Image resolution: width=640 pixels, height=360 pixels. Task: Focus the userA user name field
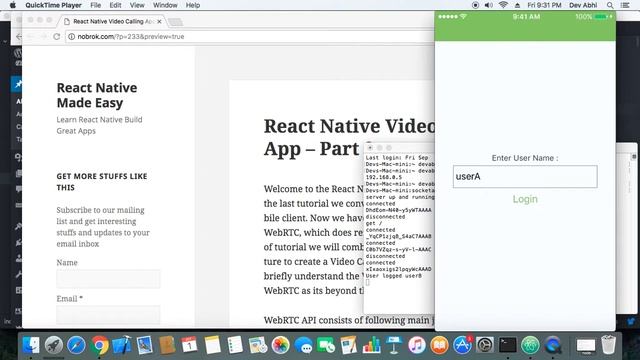pyautogui.click(x=525, y=177)
